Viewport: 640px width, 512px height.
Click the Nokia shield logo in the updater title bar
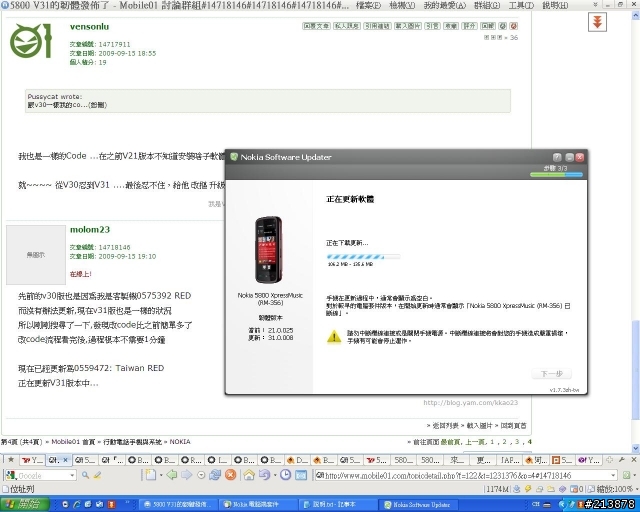click(x=232, y=157)
